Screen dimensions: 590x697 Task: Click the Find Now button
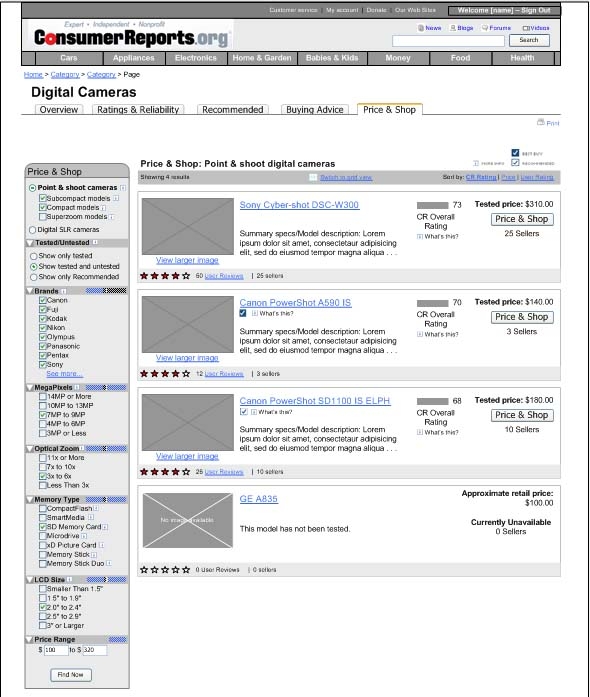click(71, 675)
